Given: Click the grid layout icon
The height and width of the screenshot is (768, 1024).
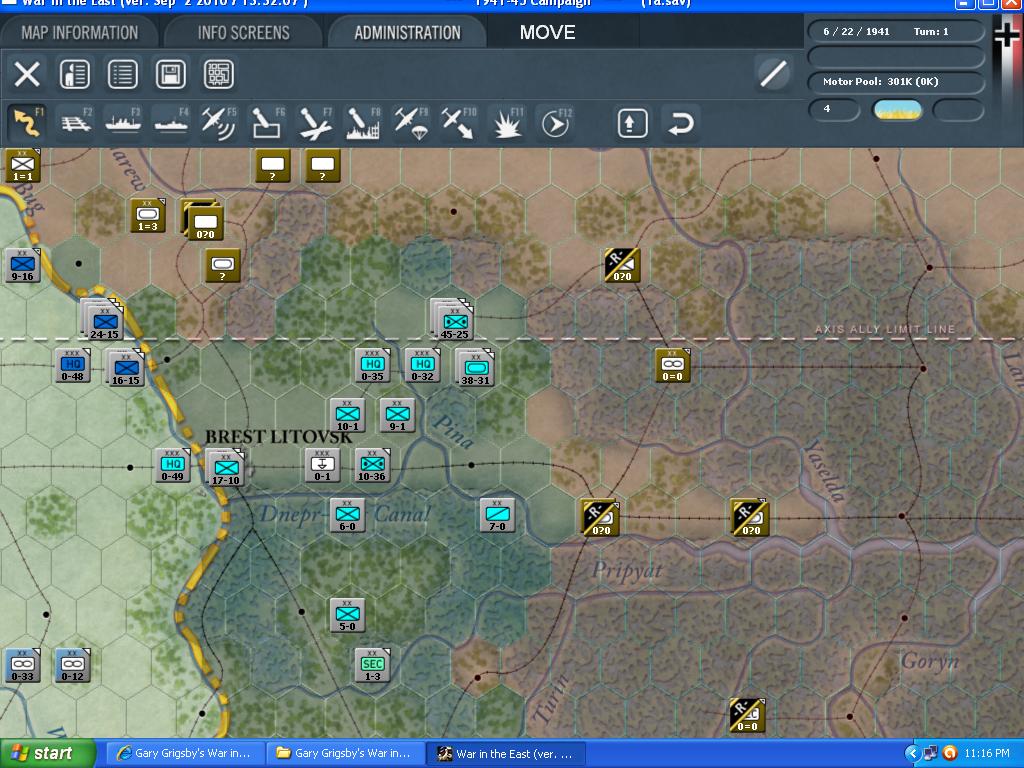Looking at the screenshot, I should pyautogui.click(x=219, y=74).
